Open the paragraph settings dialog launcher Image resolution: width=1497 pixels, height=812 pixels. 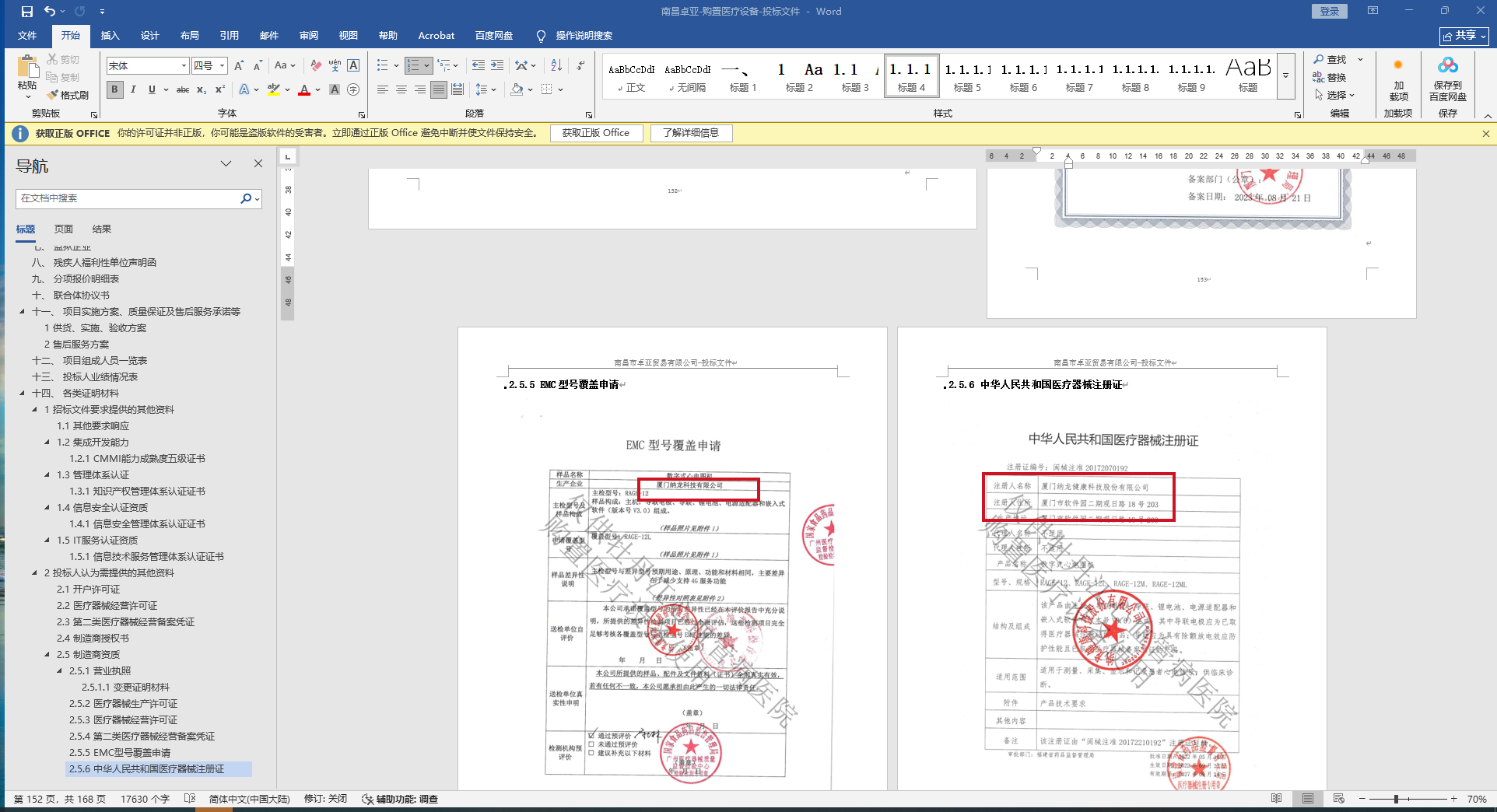coord(588,114)
